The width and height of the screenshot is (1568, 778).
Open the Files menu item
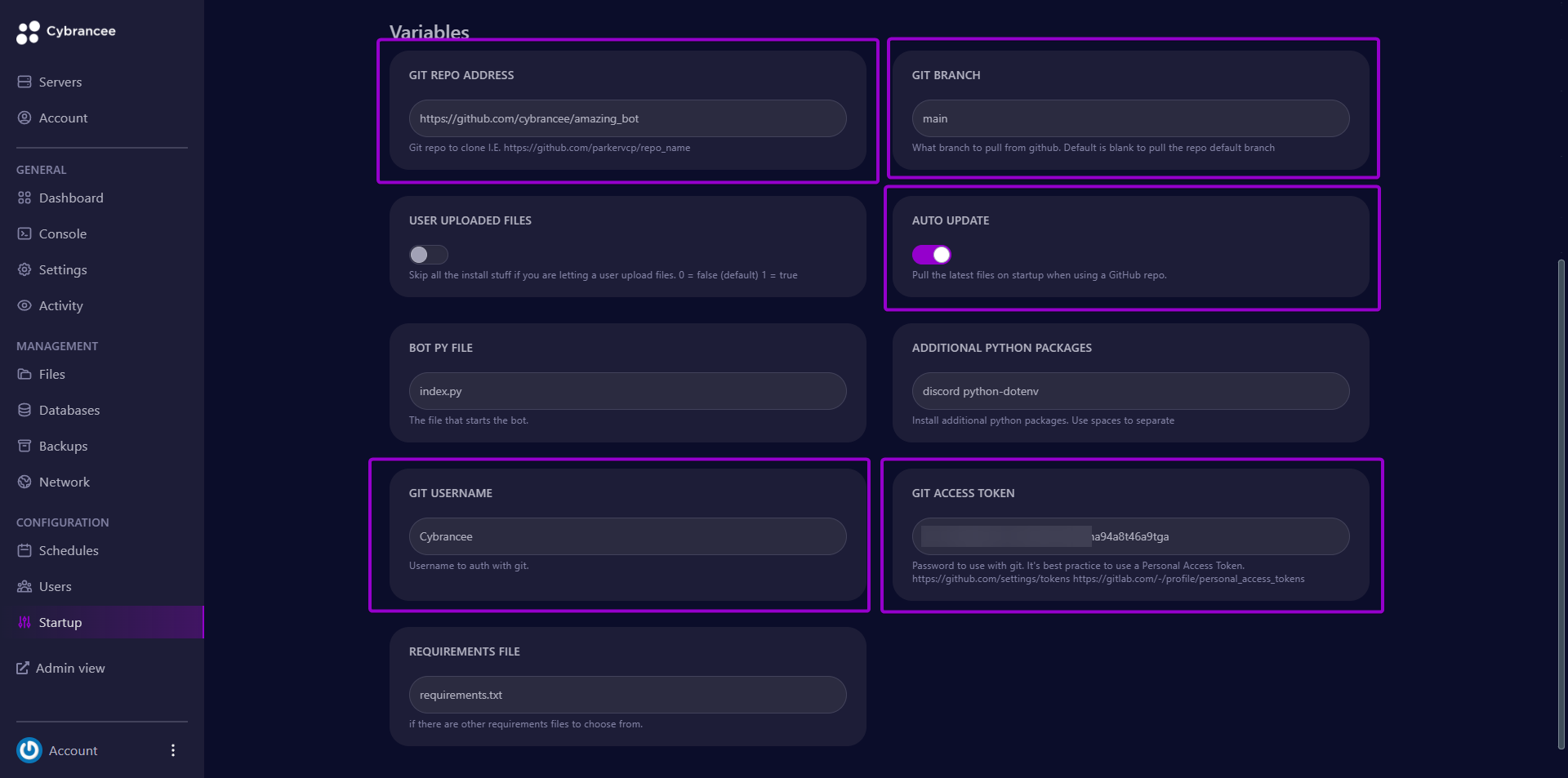(x=51, y=375)
